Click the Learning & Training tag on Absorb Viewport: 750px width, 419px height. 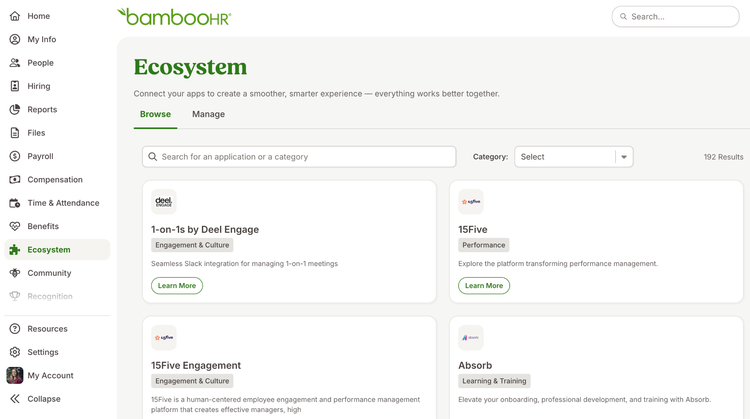coord(494,381)
